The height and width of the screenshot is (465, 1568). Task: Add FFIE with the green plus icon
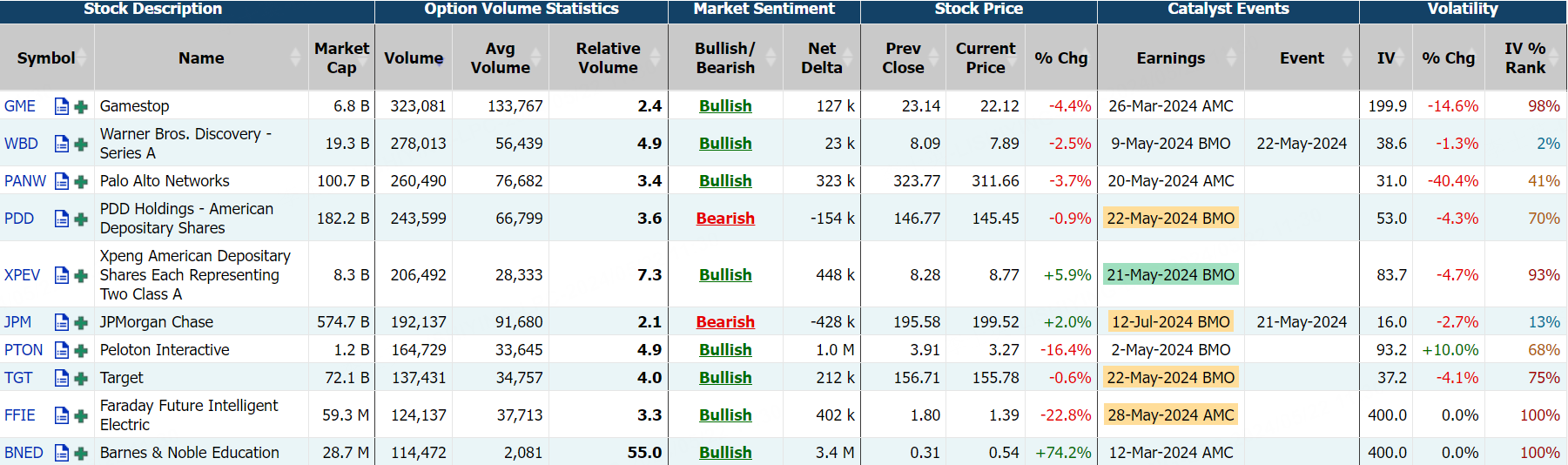coord(81,416)
